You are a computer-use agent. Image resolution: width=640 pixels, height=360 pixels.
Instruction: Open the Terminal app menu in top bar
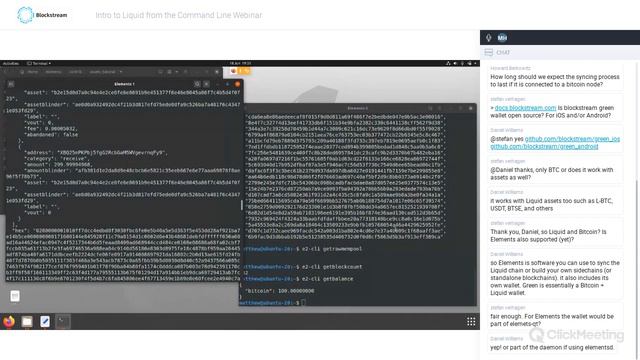(x=39, y=63)
